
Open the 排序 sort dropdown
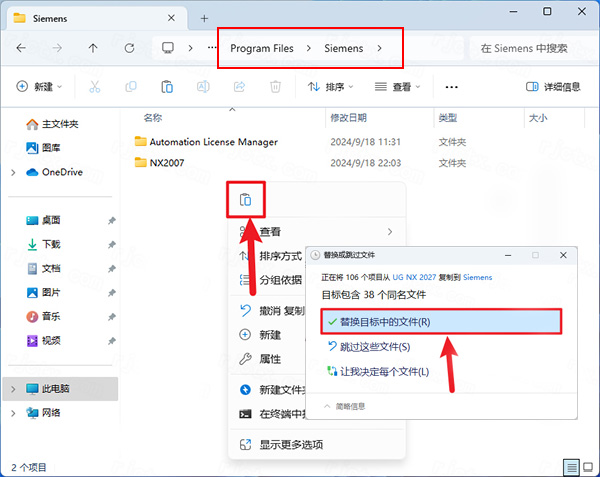332,87
